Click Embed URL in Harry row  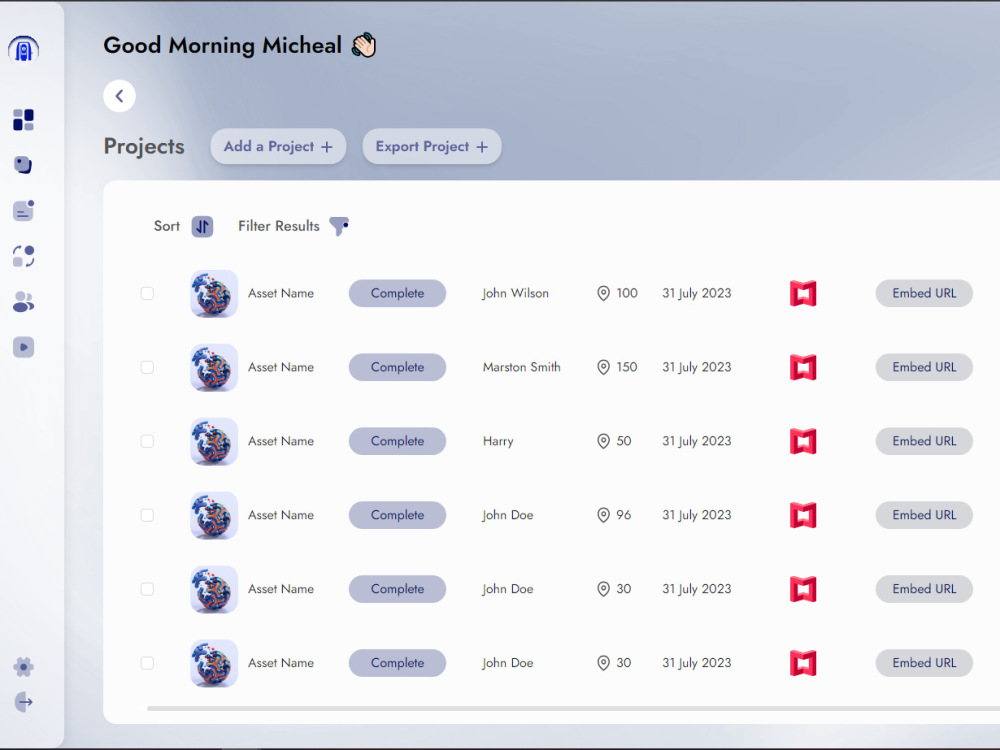click(924, 441)
